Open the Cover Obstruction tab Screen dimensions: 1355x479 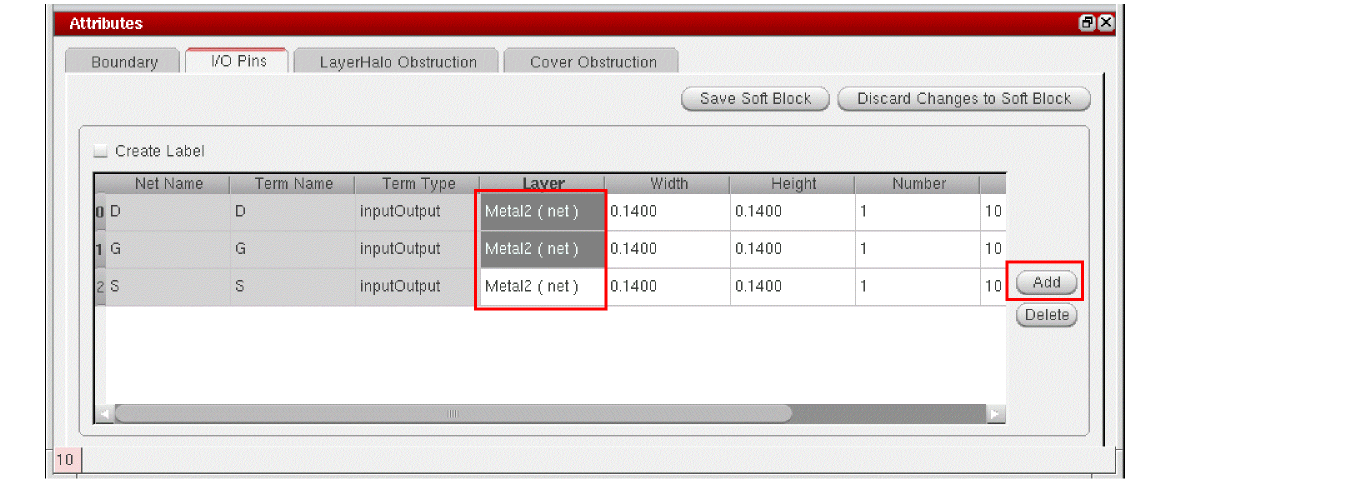593,61
